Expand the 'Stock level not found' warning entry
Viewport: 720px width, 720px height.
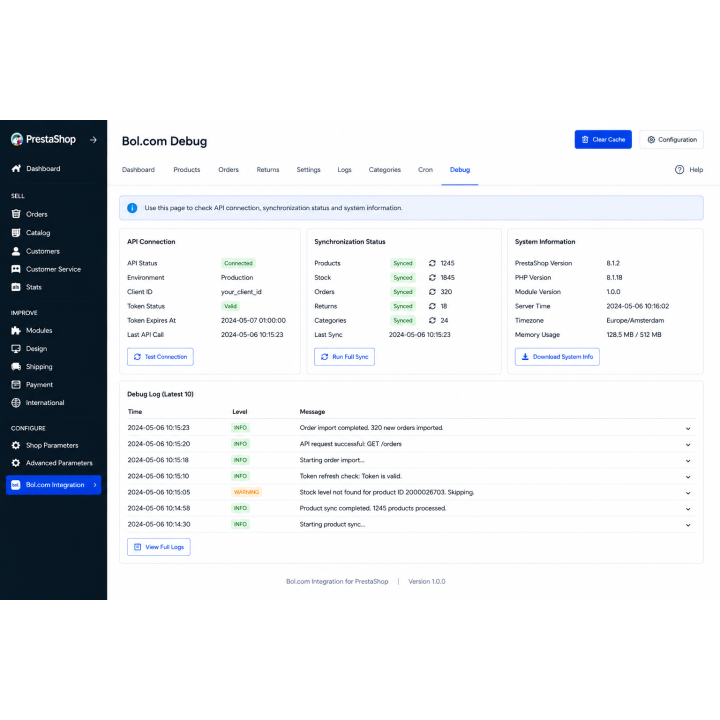688,493
